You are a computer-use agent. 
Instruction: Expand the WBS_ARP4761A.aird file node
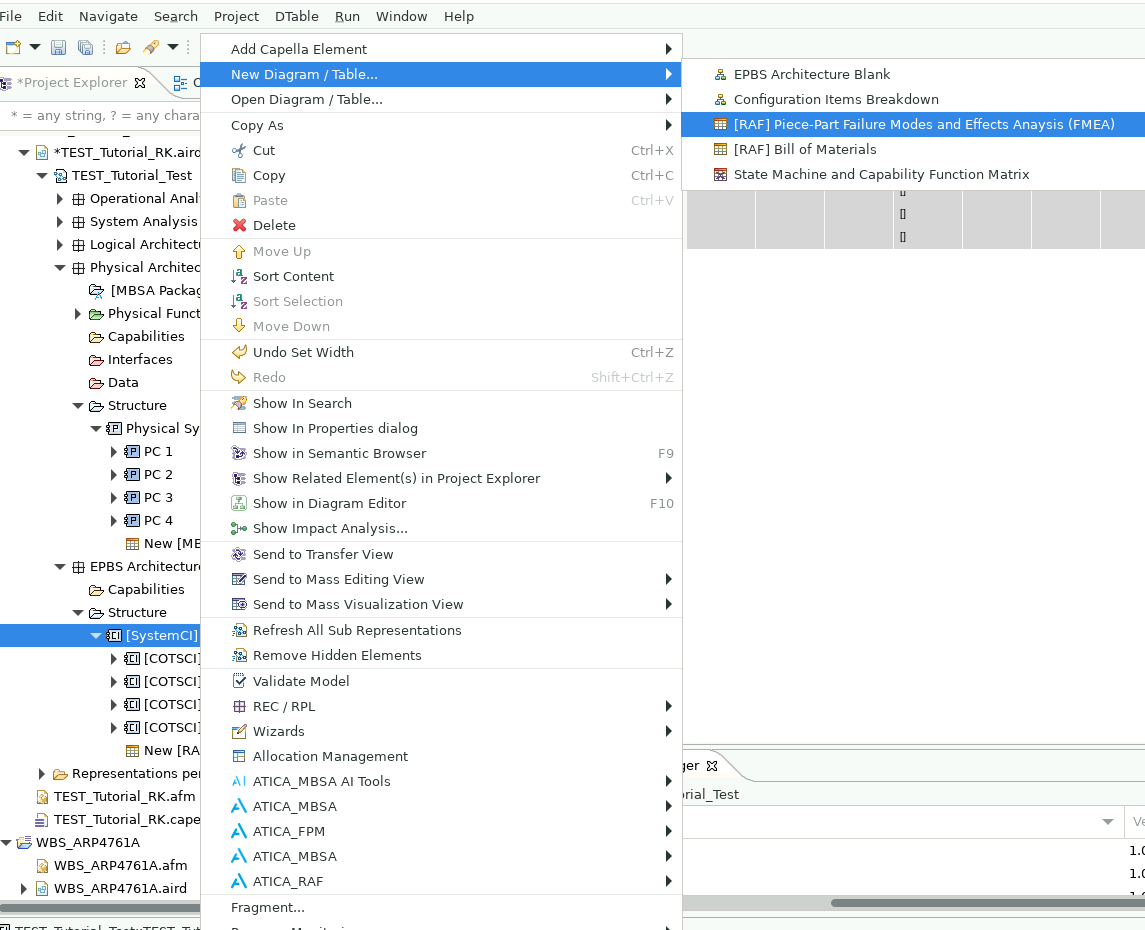click(x=23, y=888)
